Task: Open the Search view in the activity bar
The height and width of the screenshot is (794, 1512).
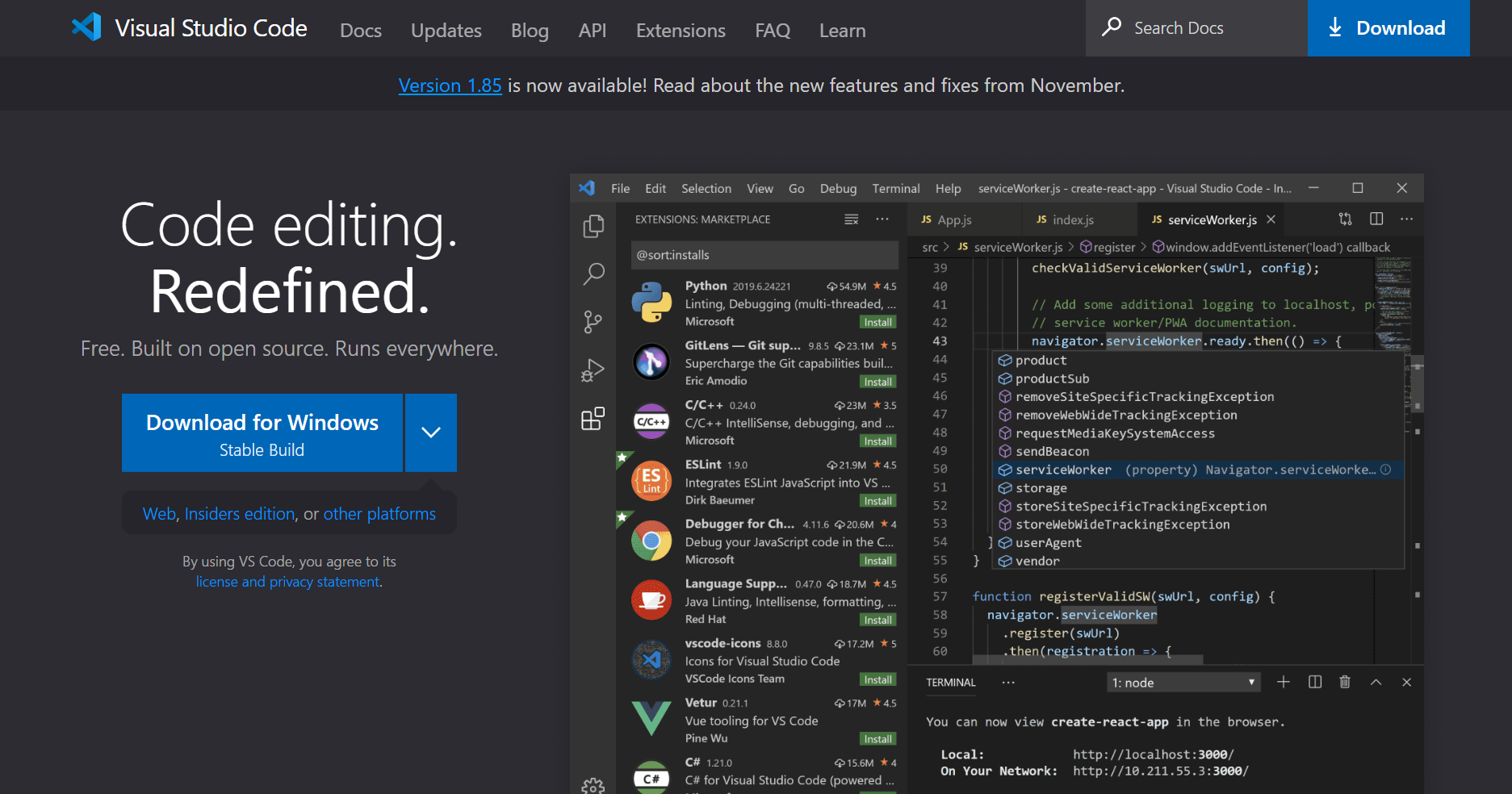Action: click(x=593, y=274)
